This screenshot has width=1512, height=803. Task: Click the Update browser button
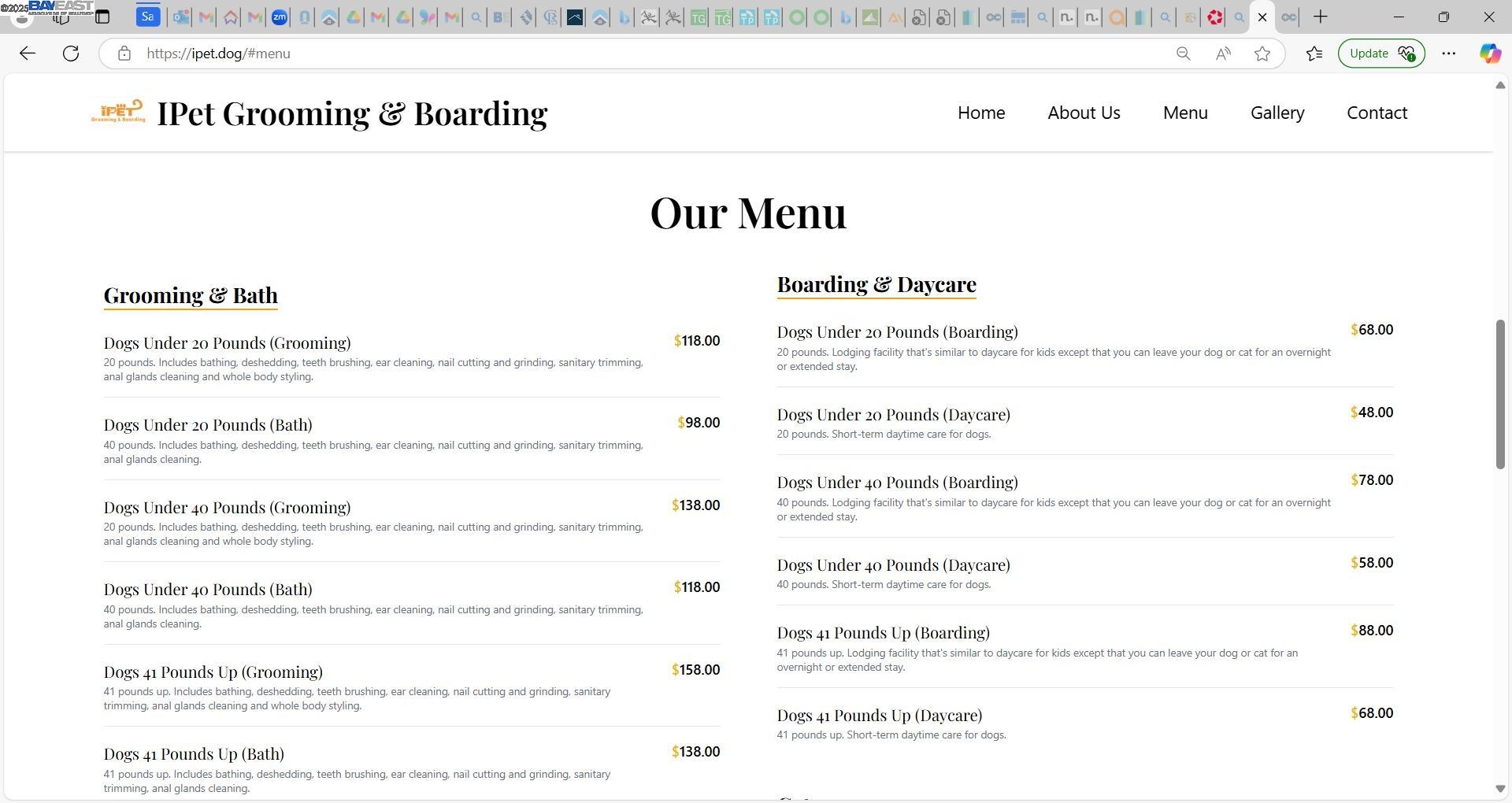[x=1381, y=54]
